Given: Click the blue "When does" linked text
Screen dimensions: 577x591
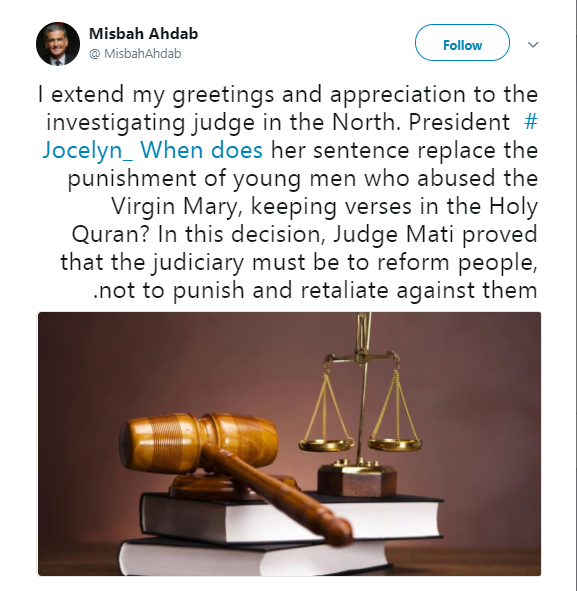Looking at the screenshot, I should tap(201, 150).
